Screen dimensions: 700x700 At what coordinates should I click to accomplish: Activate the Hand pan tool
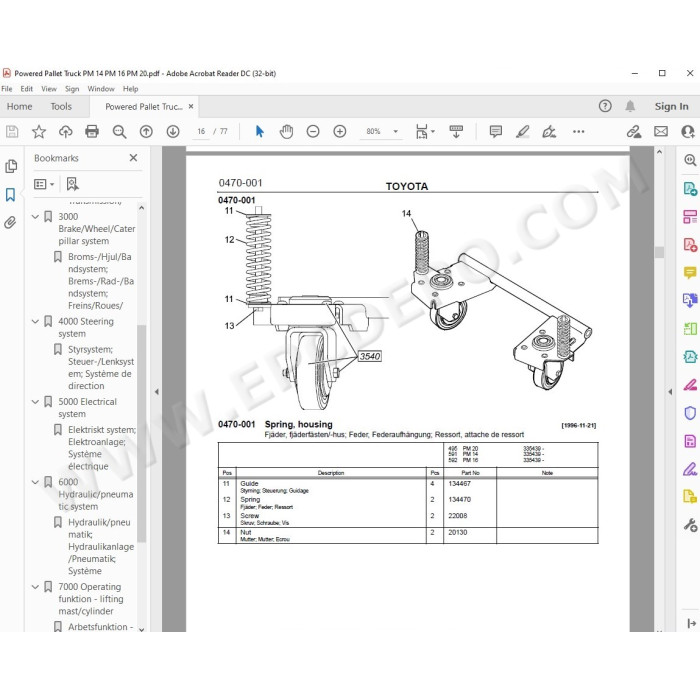(x=286, y=131)
